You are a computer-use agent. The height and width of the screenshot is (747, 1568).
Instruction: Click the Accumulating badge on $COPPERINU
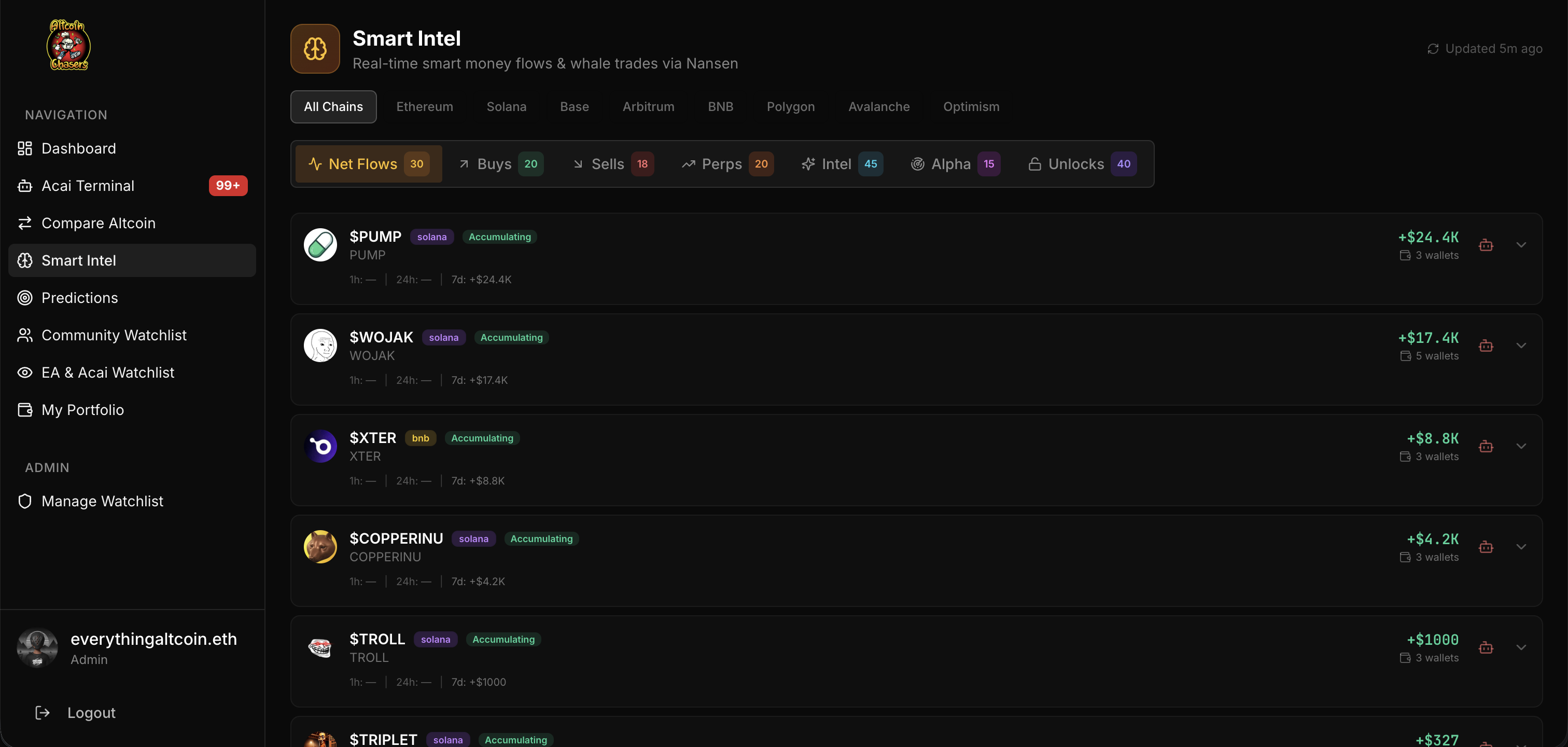pos(541,538)
